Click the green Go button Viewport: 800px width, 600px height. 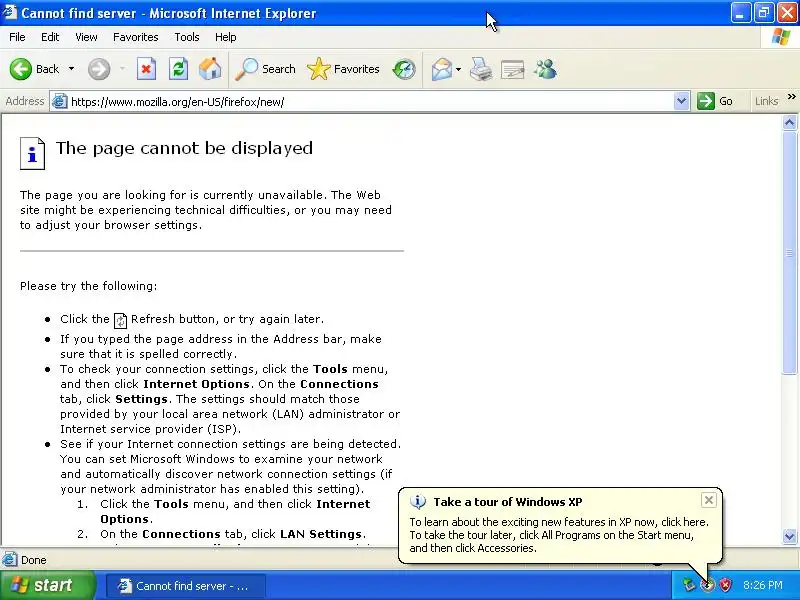715,101
